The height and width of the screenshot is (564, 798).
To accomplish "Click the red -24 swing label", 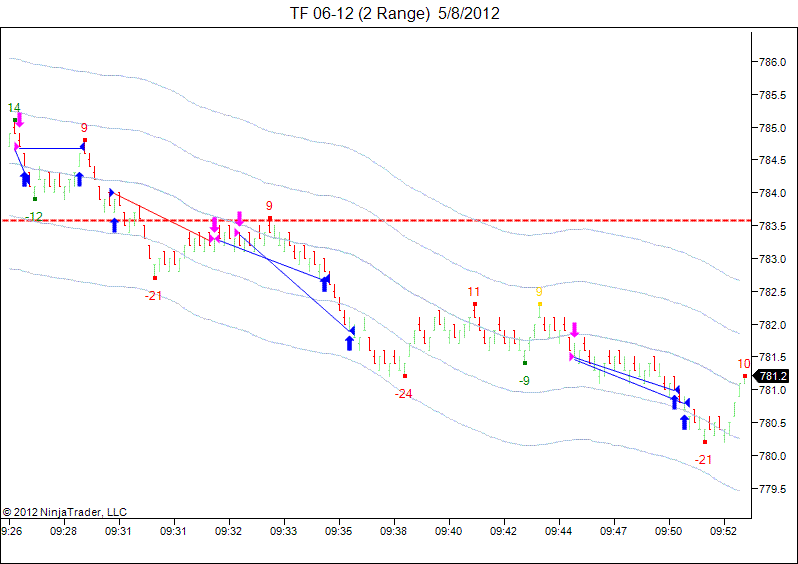I will (x=403, y=394).
